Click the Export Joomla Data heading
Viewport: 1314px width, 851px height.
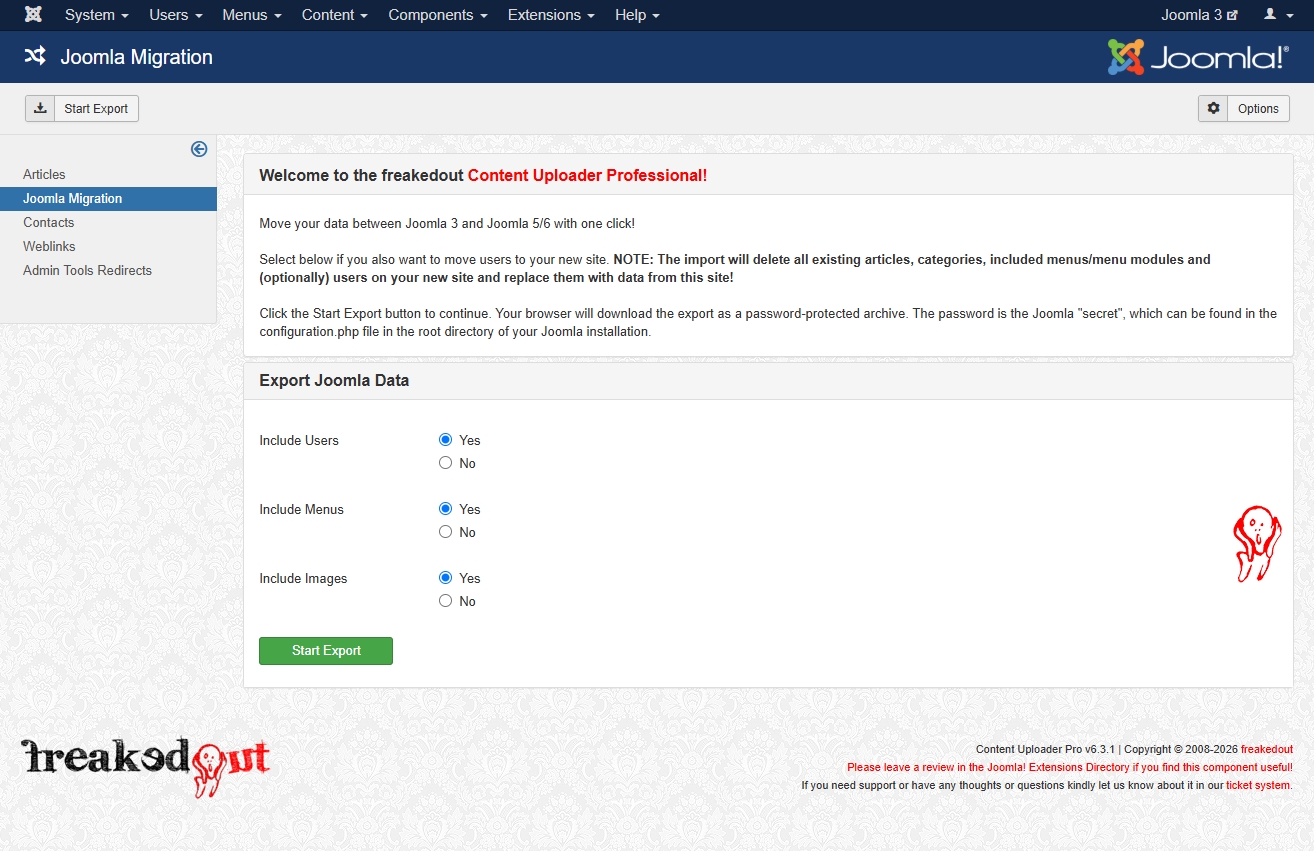[334, 380]
